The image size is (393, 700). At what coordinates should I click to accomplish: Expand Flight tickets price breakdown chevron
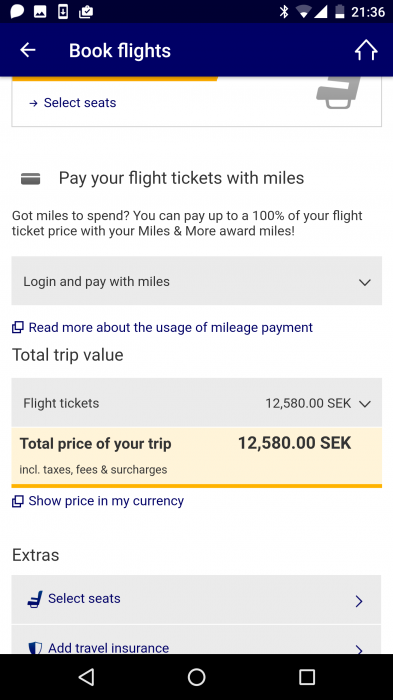(x=365, y=404)
